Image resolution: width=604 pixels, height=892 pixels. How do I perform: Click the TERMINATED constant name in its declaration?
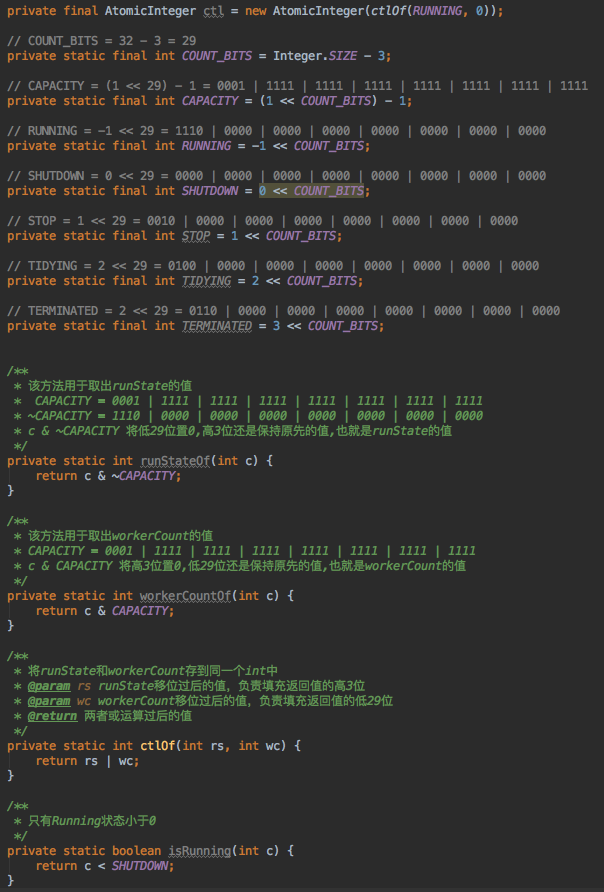point(217,325)
